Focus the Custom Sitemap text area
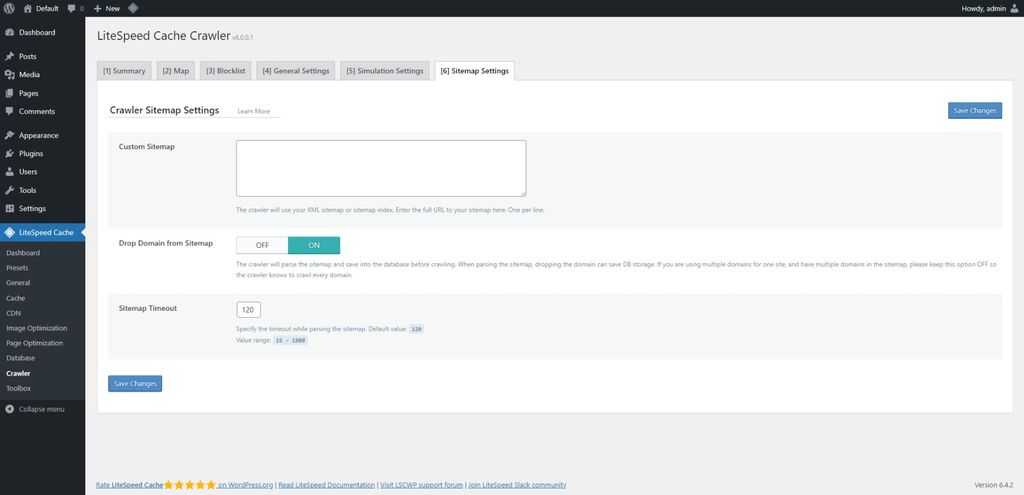Screen dimensions: 1024x495 pyautogui.click(x=381, y=168)
